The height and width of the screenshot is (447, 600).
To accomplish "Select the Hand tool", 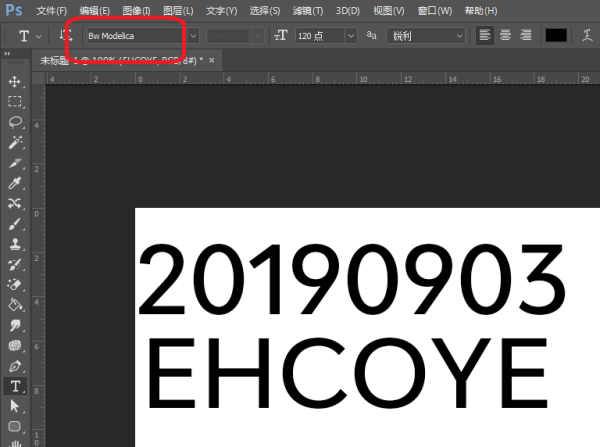I will coord(15,444).
